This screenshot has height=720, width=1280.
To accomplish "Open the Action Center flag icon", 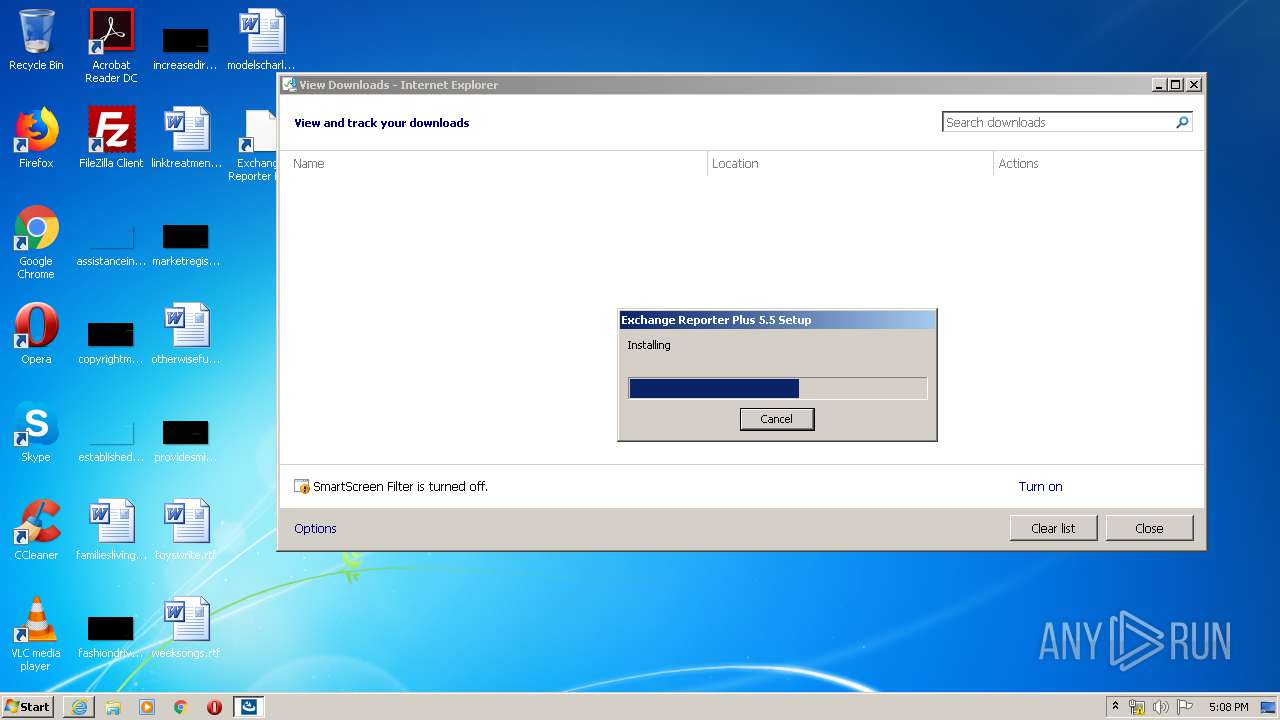I will tap(1184, 707).
